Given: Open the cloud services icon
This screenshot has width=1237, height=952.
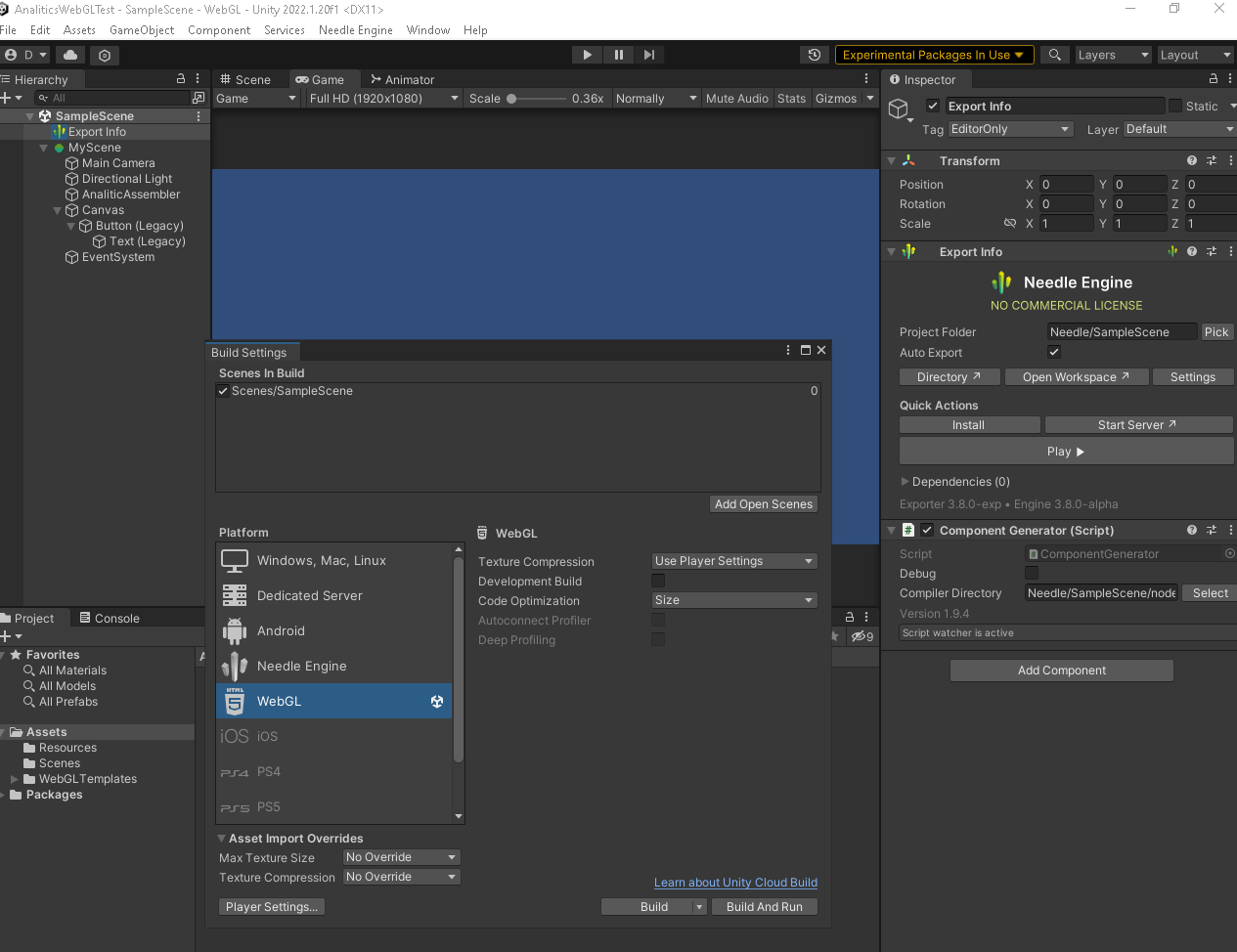Looking at the screenshot, I should coord(70,55).
